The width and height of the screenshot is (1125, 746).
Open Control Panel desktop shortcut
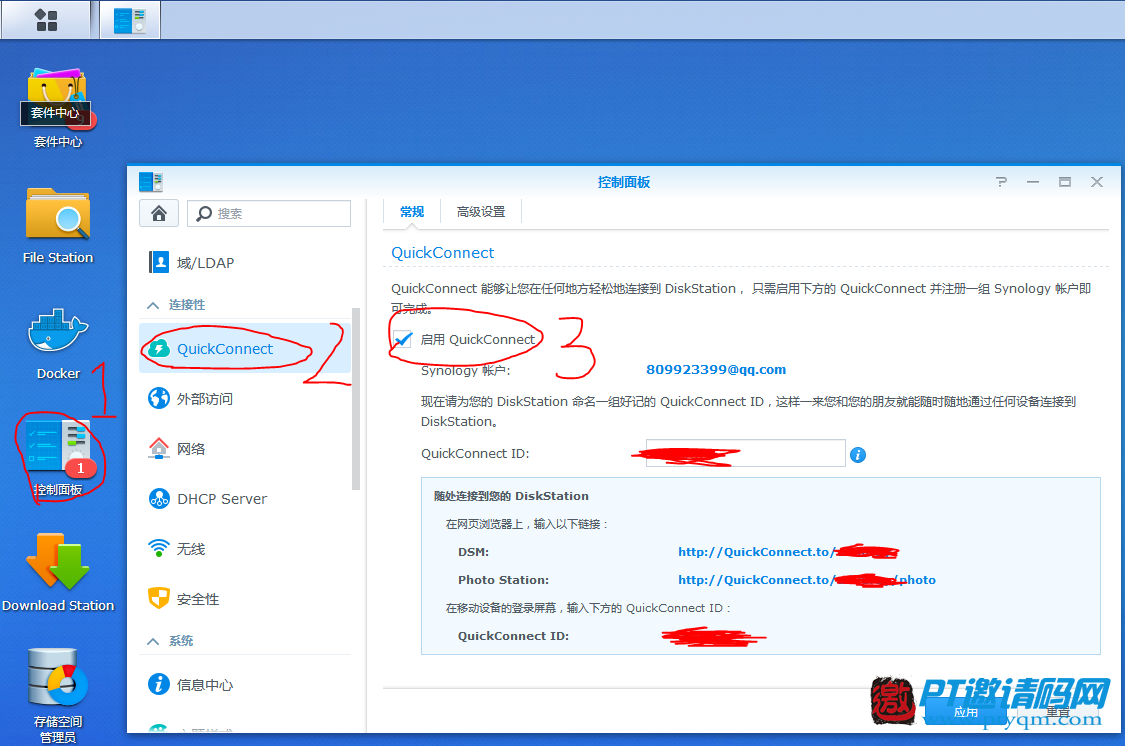(x=58, y=458)
